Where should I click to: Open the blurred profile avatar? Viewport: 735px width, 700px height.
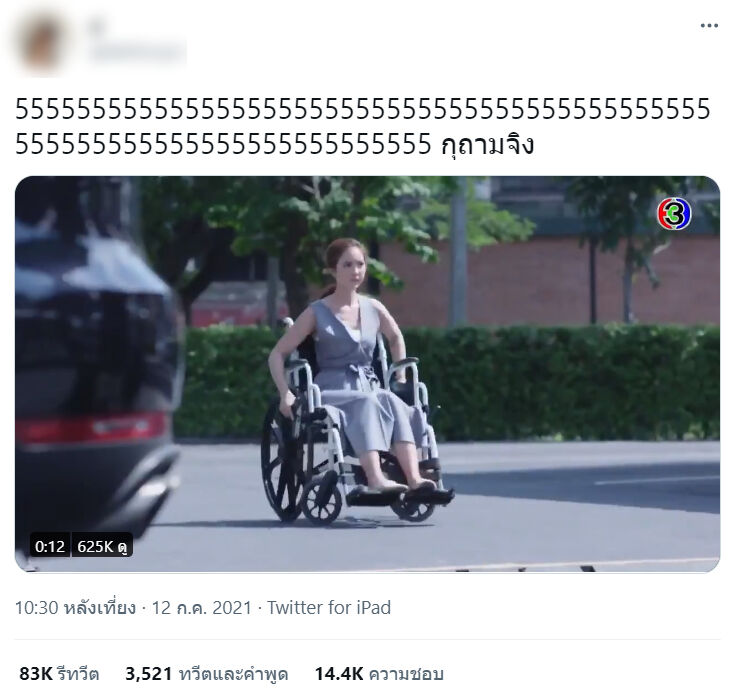42,42
